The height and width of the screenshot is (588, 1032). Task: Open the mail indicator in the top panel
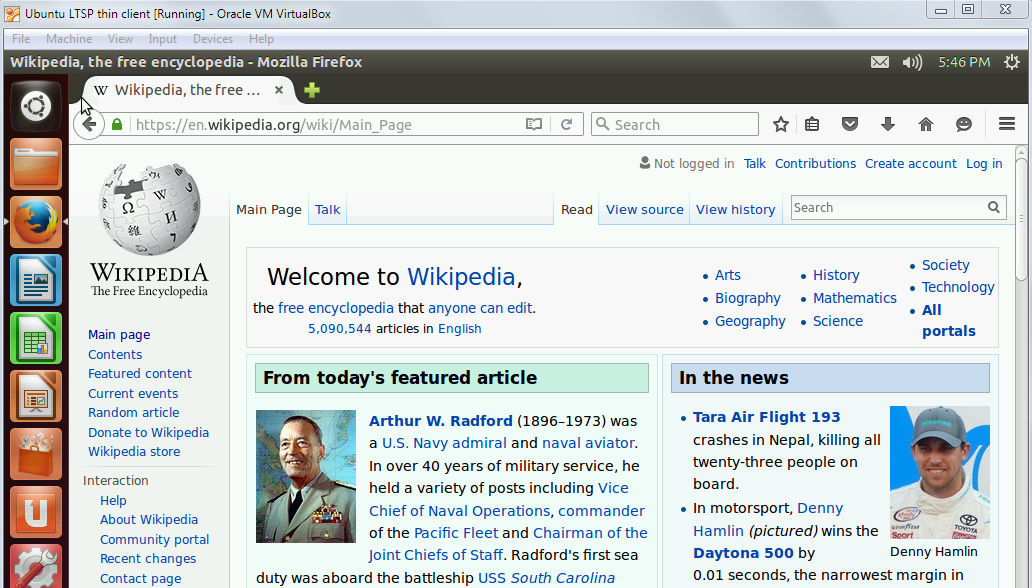point(880,62)
